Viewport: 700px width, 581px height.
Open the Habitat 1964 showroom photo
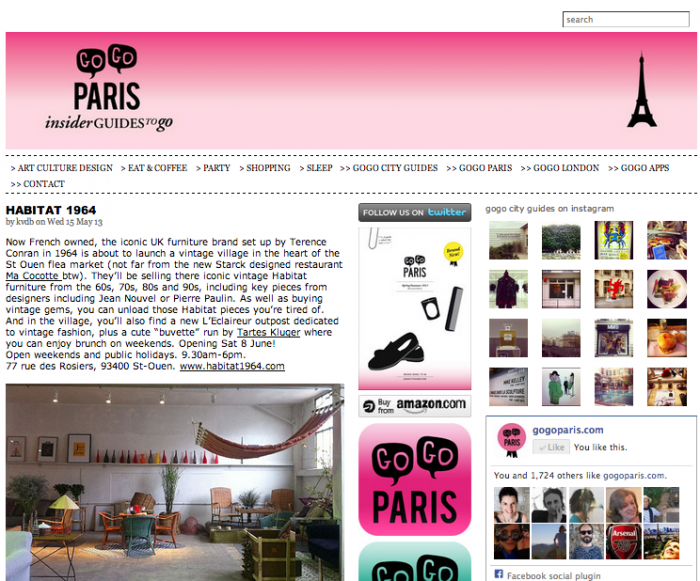(x=175, y=482)
